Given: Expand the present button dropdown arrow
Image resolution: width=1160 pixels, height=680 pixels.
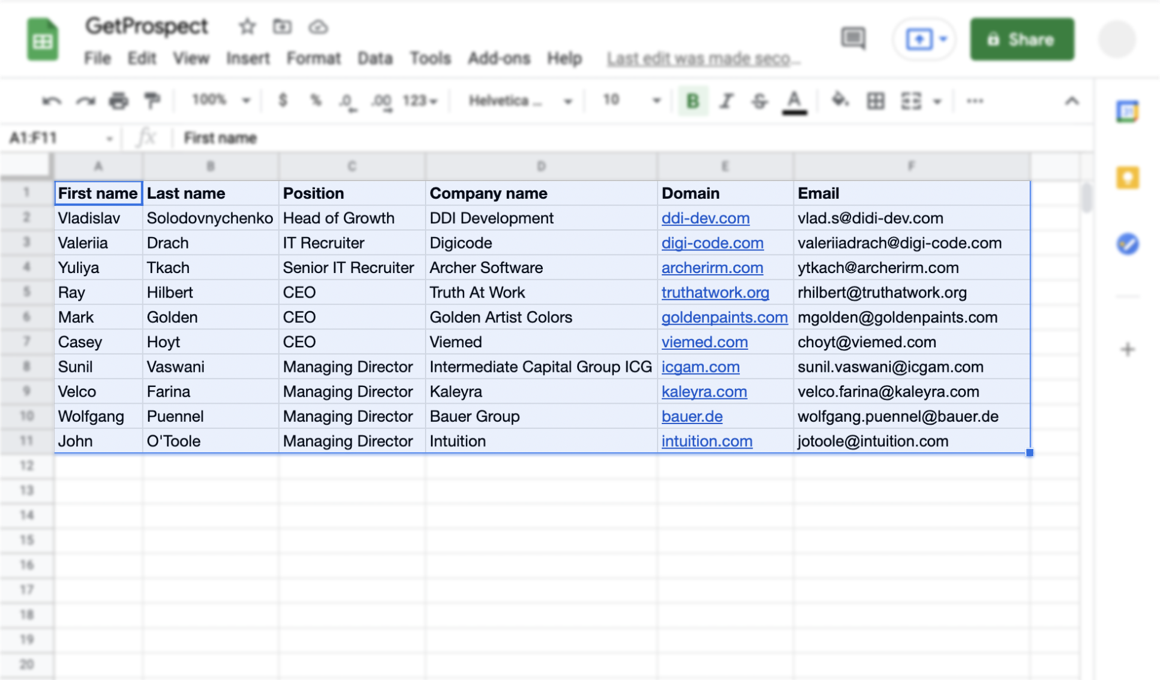Looking at the screenshot, I should coord(943,39).
